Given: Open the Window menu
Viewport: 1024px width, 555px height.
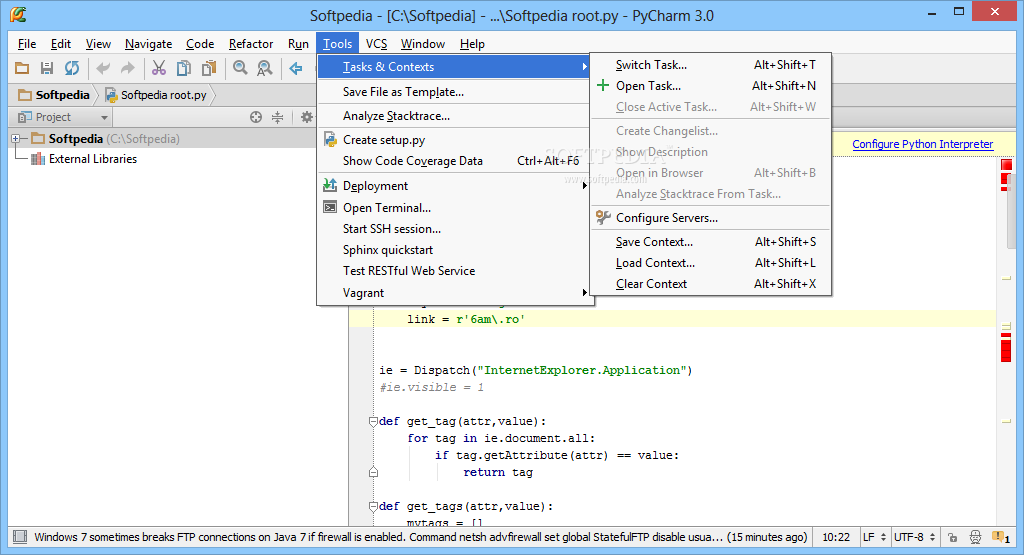Looking at the screenshot, I should pos(423,44).
